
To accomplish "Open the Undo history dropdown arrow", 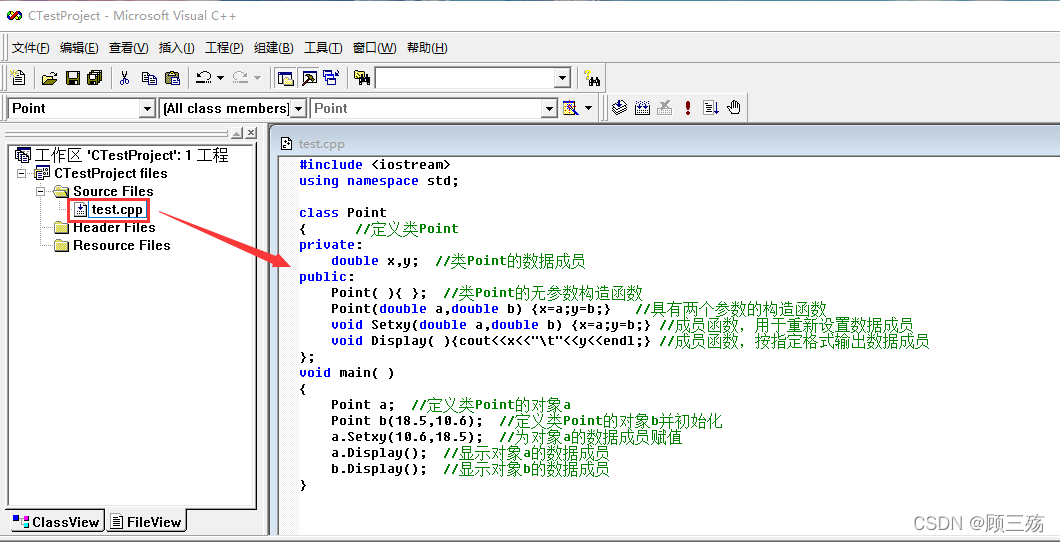I will point(220,78).
